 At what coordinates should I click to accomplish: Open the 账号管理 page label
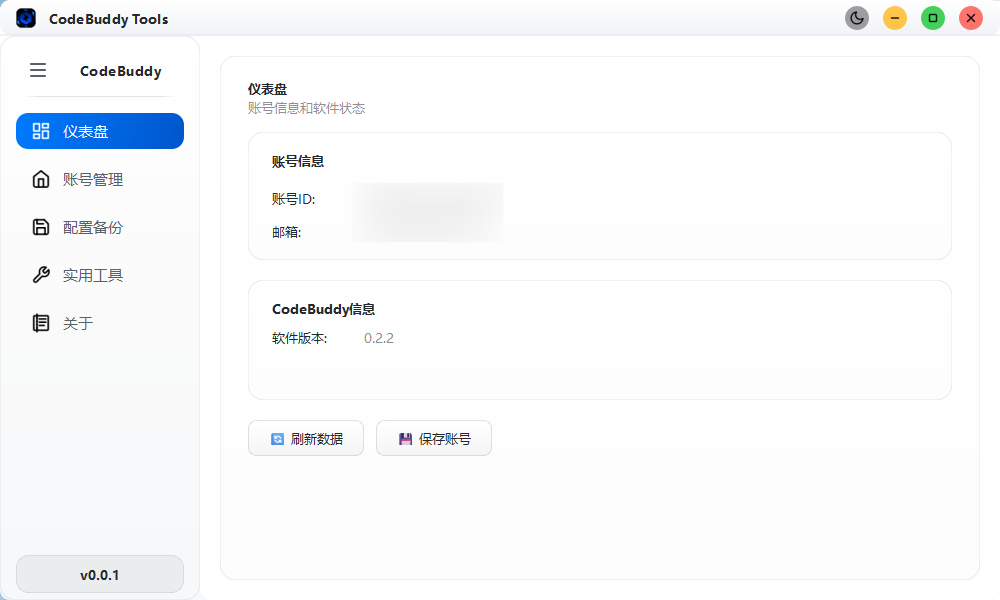(x=93, y=180)
